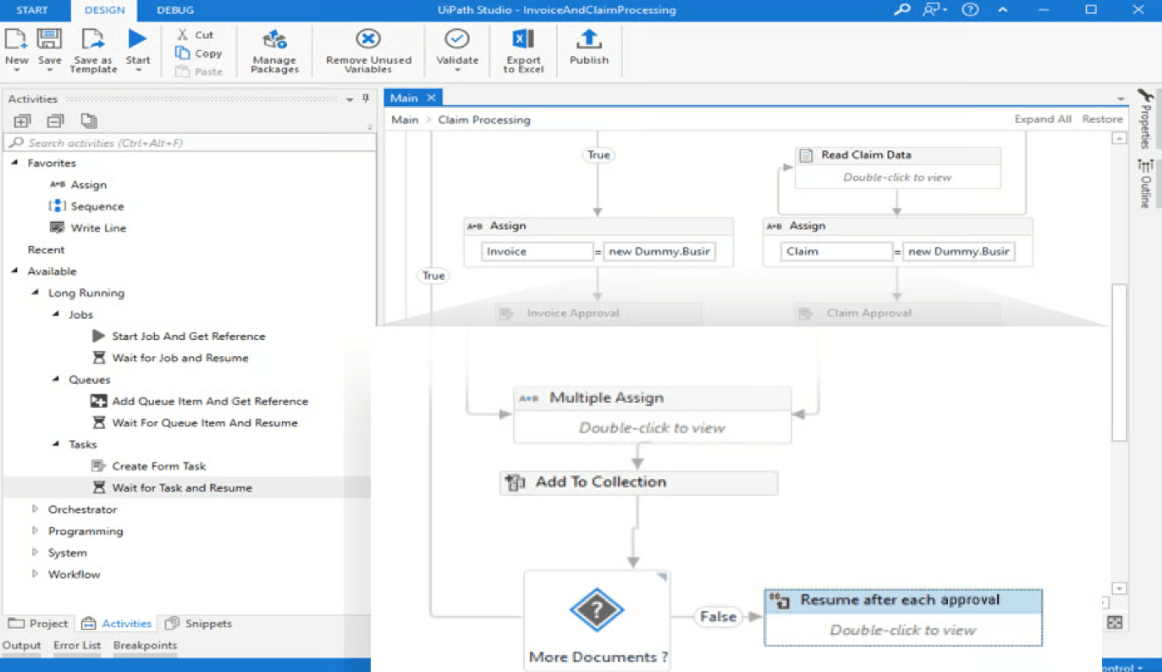Open the Project panel tab
1162x672 pixels.
[x=38, y=623]
